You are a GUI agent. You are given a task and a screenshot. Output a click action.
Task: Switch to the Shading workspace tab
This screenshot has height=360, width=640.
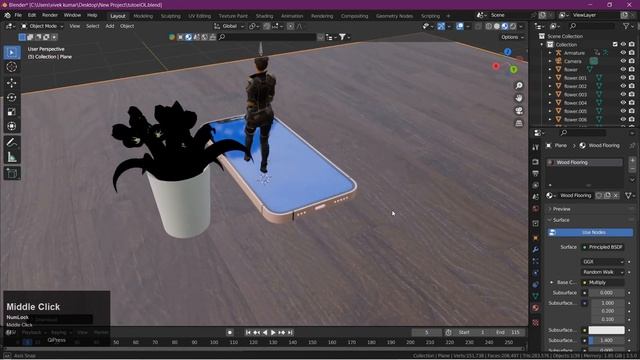[264, 16]
